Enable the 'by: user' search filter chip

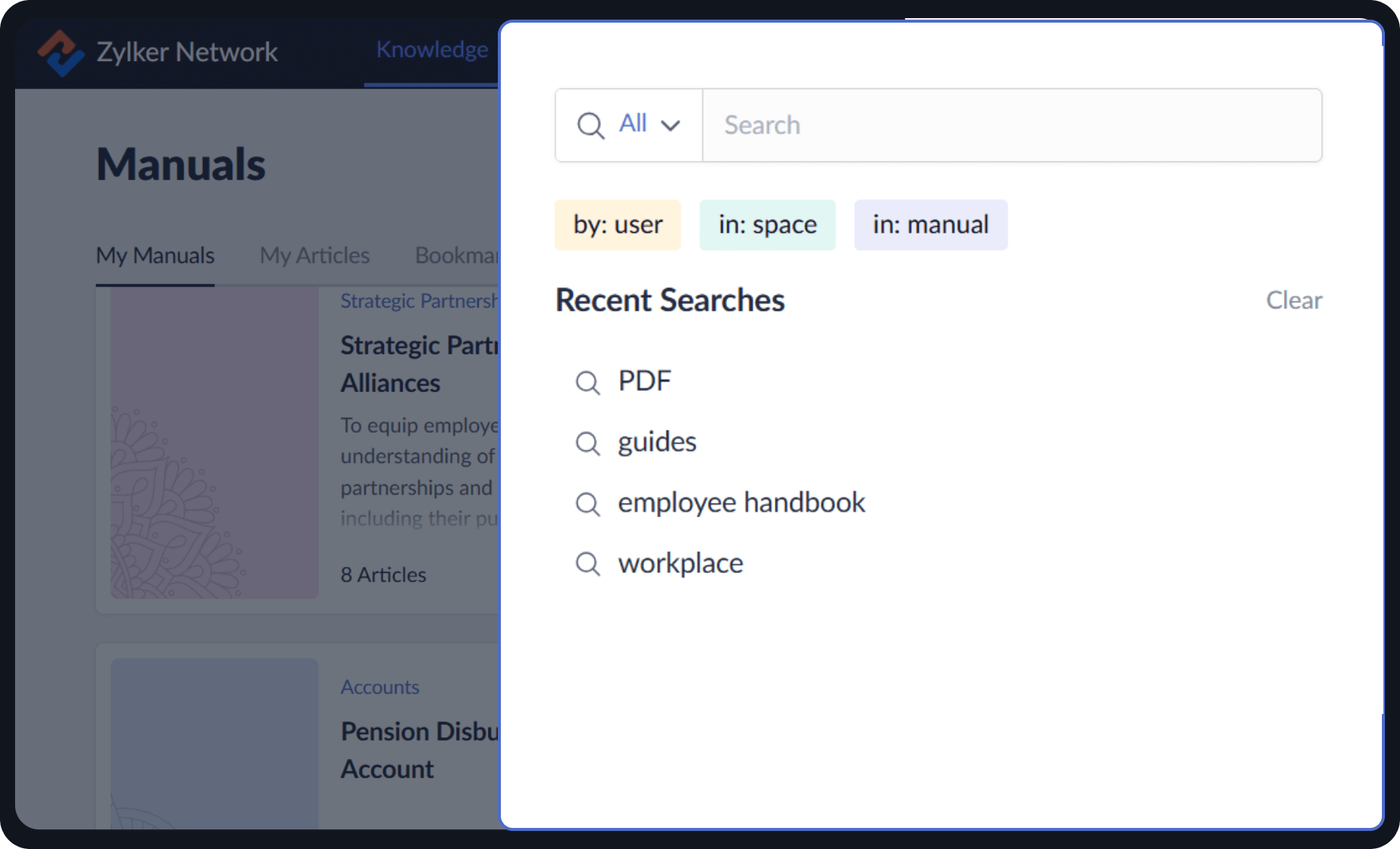tap(618, 224)
